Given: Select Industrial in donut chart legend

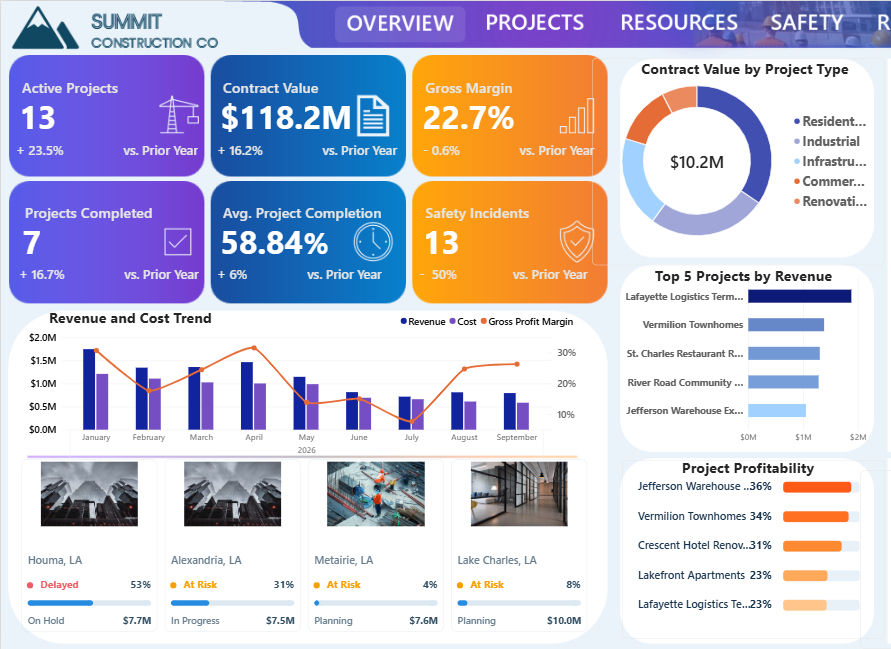Looking at the screenshot, I should tap(827, 141).
